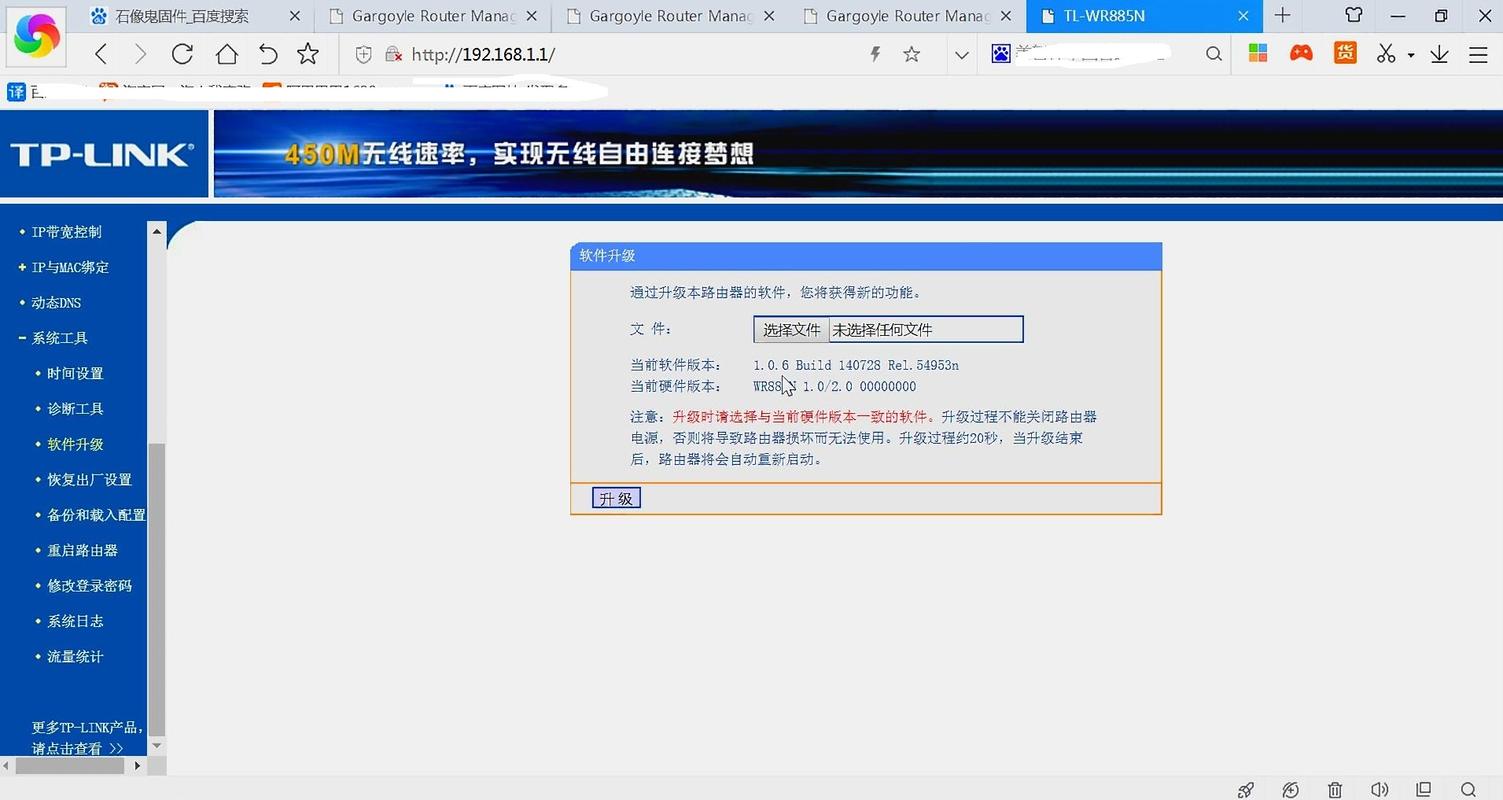
Task: Click the 360 browser colorful logo
Action: (36, 36)
